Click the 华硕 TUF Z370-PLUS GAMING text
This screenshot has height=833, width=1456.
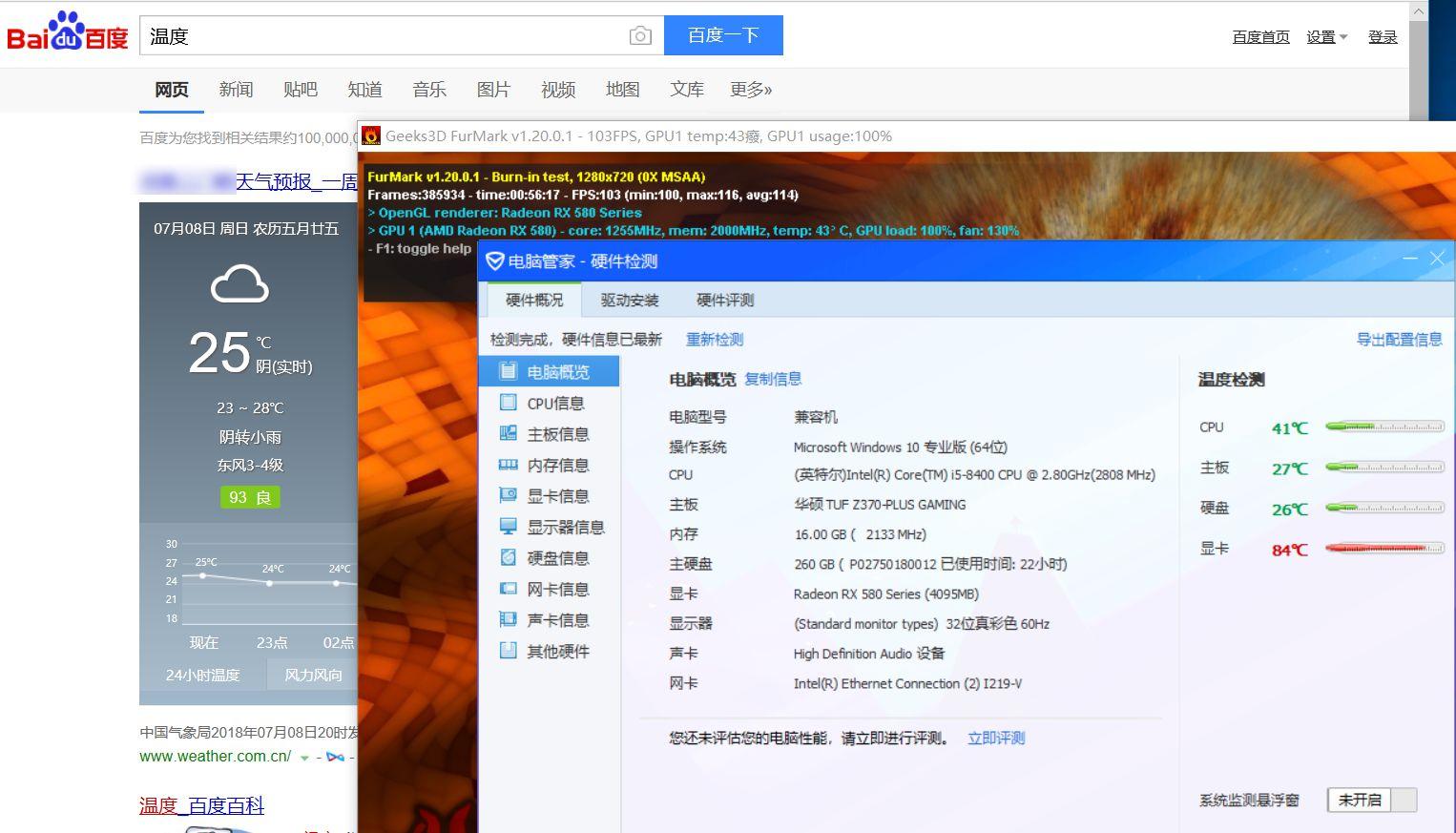pos(880,505)
